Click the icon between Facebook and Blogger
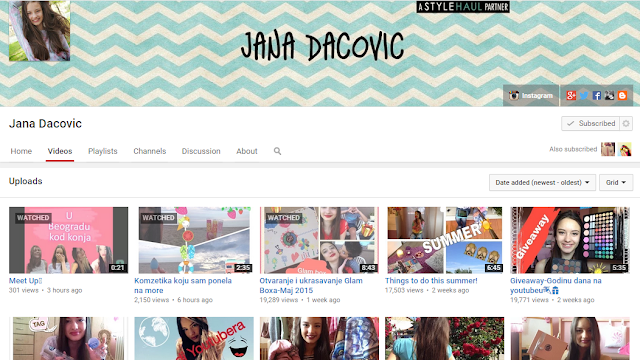This screenshot has height=360, width=640. pos(609,96)
